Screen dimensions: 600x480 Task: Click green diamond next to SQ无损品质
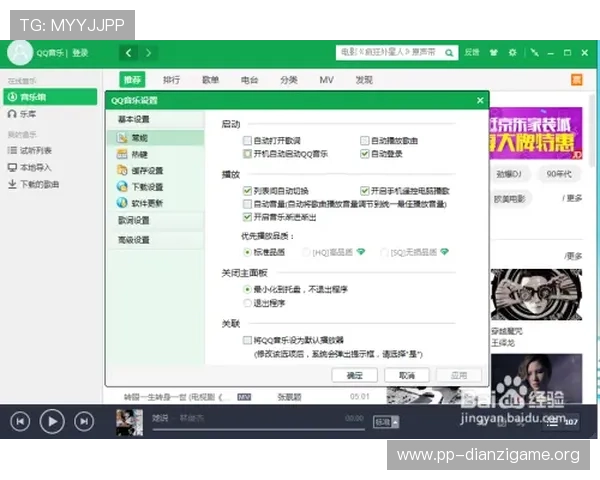pos(444,252)
